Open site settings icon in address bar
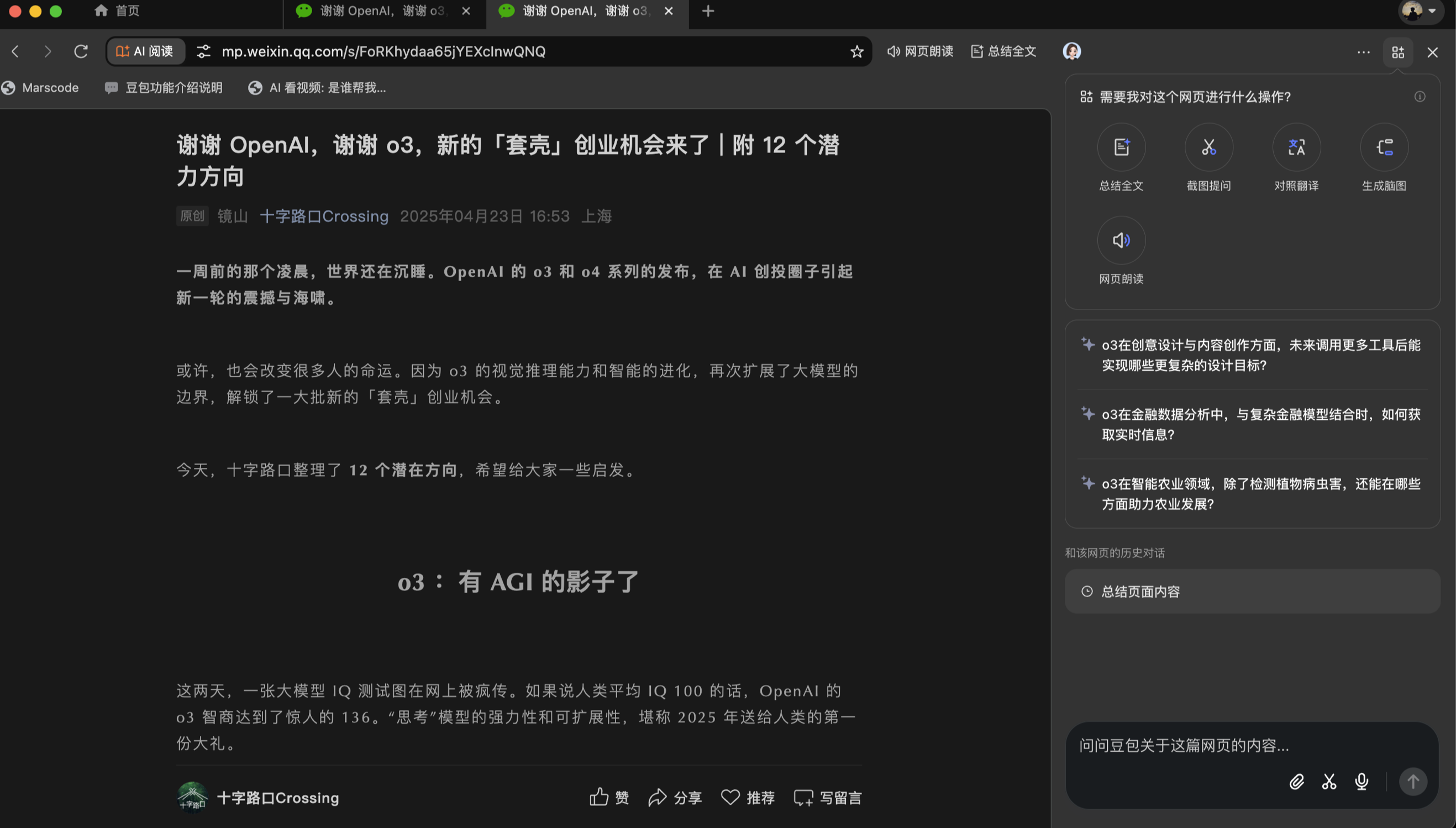Image resolution: width=1456 pixels, height=828 pixels. pos(203,52)
